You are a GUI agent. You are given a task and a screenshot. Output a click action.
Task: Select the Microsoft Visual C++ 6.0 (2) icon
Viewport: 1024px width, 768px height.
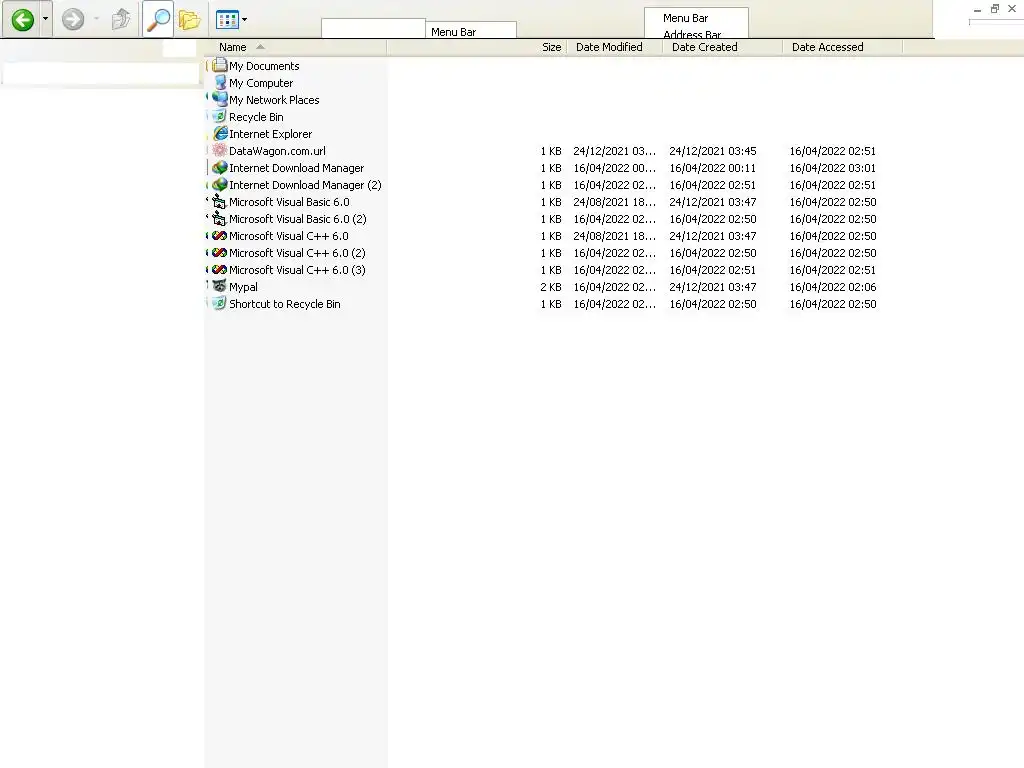(220, 252)
